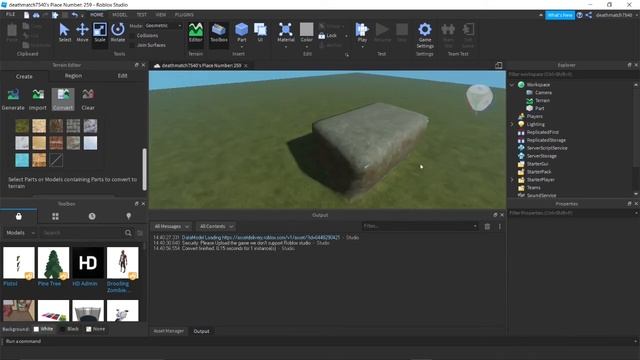Open the Creations tab in Toolbox
This screenshot has width=640, height=360.
(129, 216)
